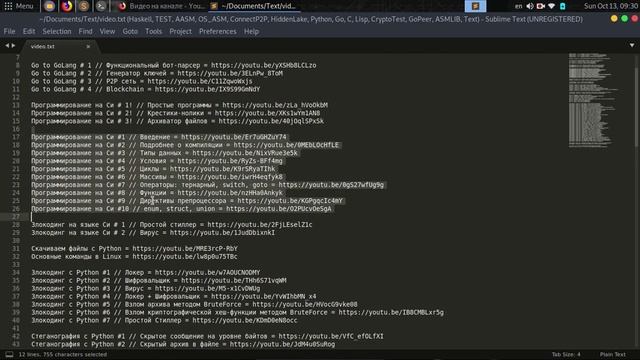640x360 pixels.
Task: Go to next tab with right arrow
Action: click(13, 46)
